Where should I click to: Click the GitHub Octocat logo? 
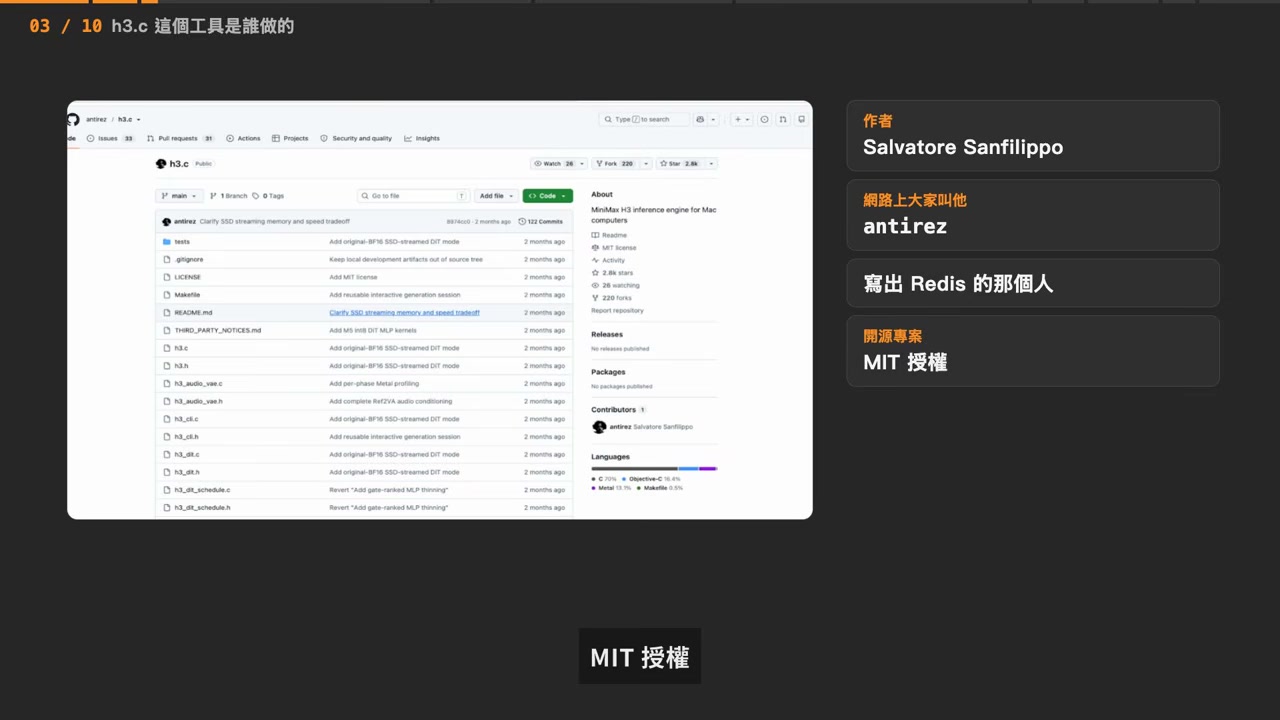[73, 119]
